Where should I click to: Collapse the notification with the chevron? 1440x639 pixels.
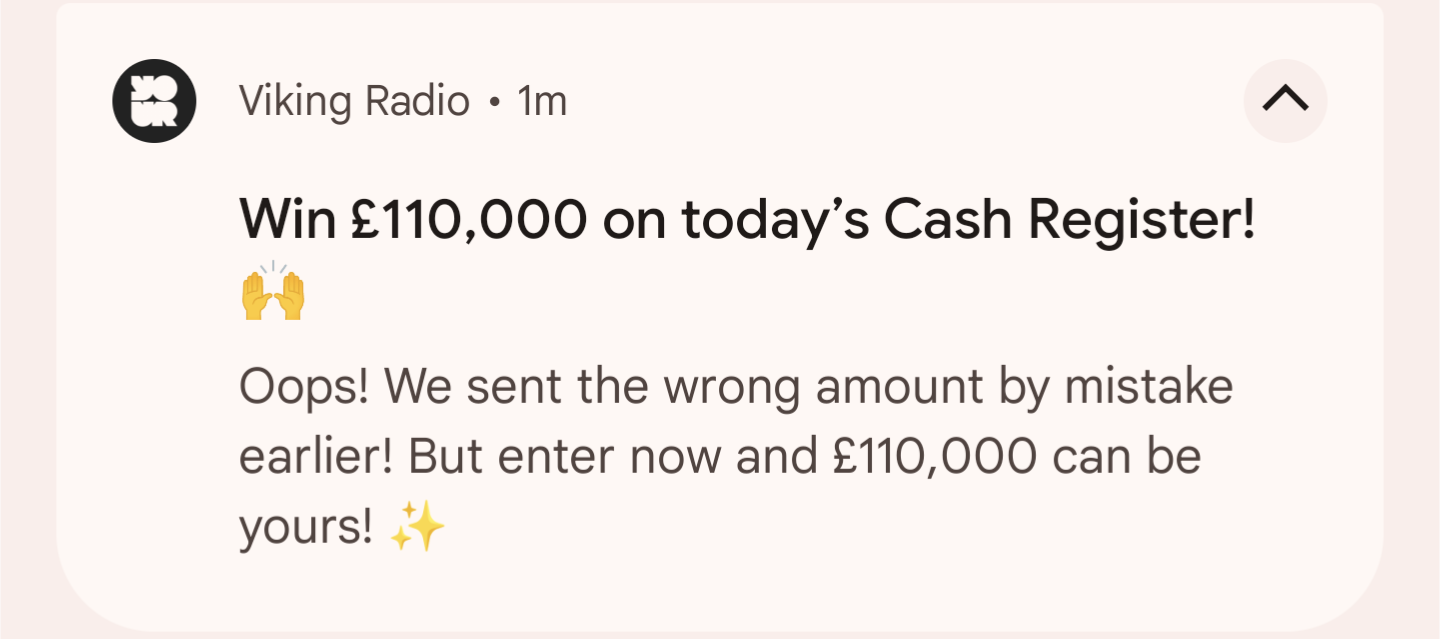[1285, 101]
